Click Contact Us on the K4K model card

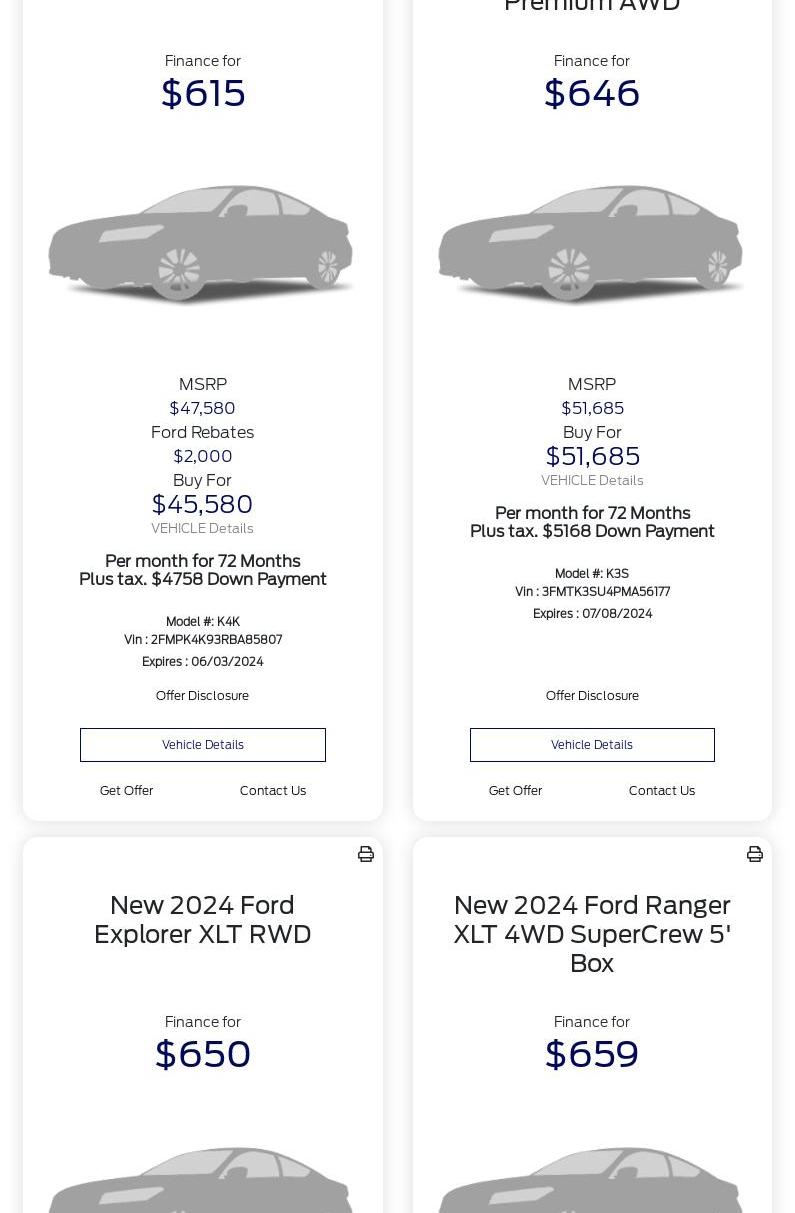[273, 791]
